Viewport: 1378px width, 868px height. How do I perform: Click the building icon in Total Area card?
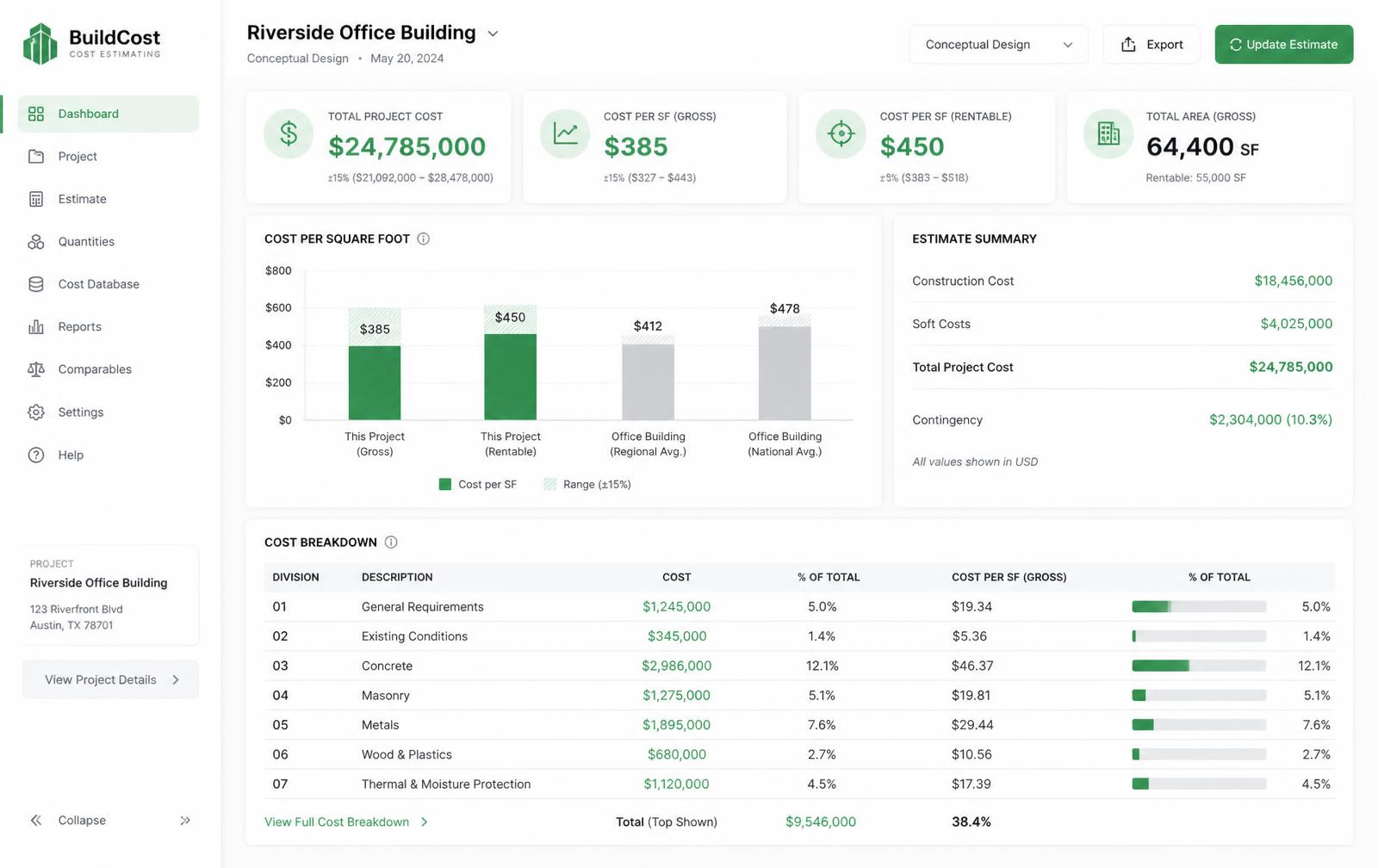(1108, 133)
